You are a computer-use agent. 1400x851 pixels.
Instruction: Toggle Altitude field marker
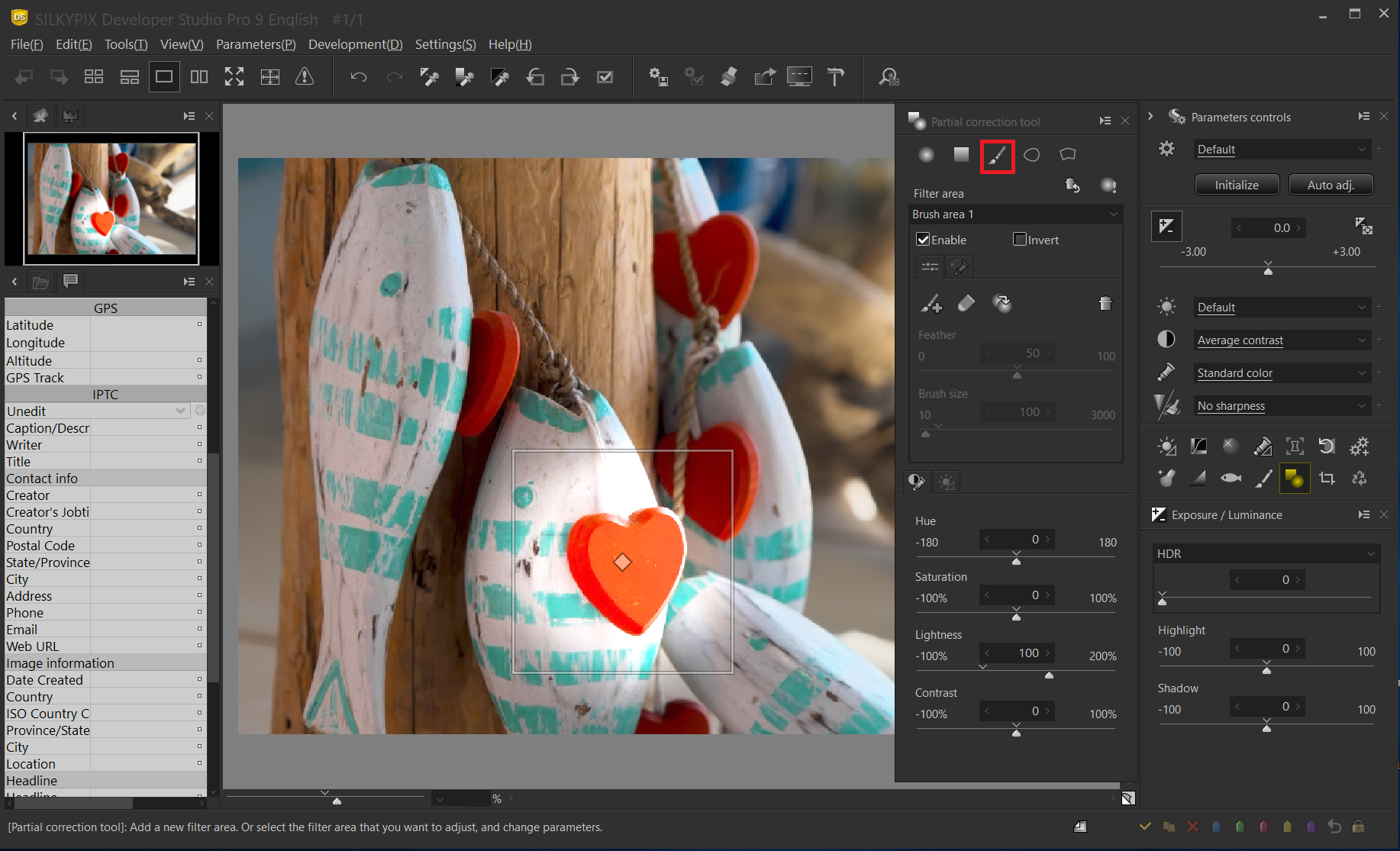pos(200,360)
